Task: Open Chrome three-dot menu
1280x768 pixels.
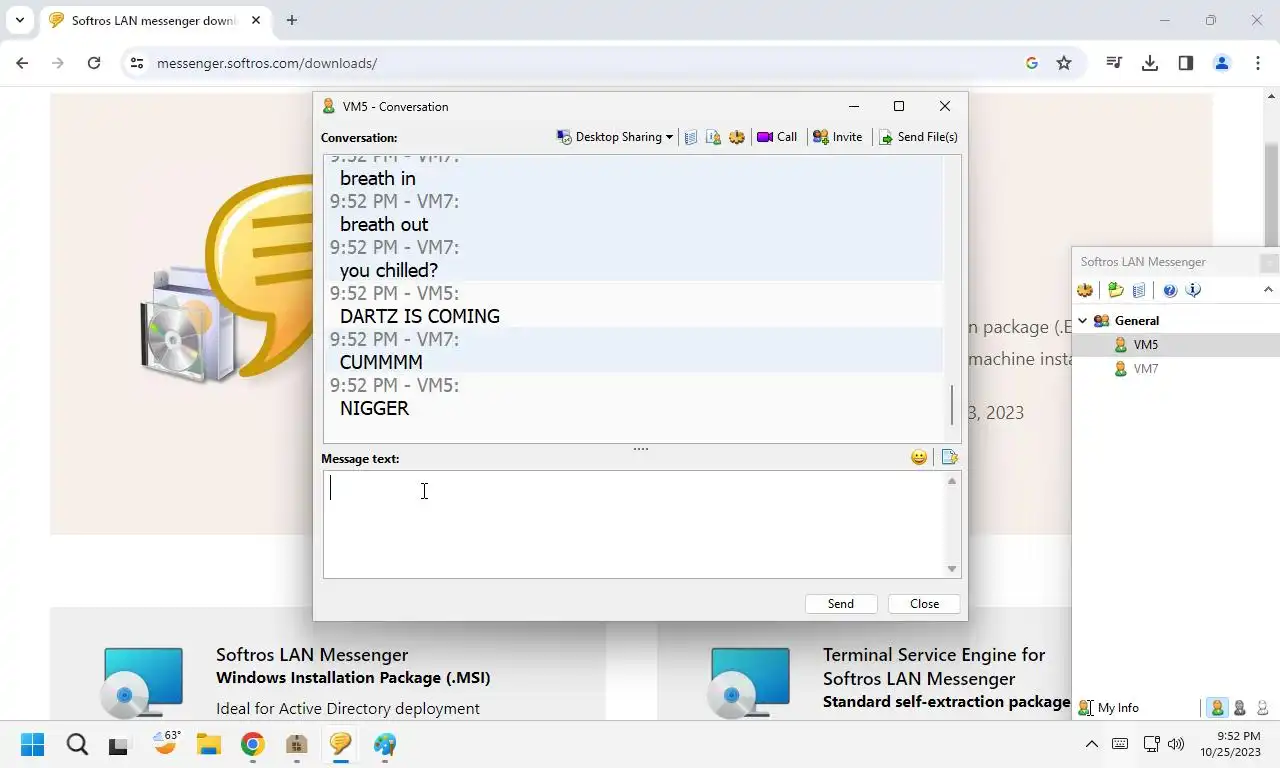Action: [1258, 63]
